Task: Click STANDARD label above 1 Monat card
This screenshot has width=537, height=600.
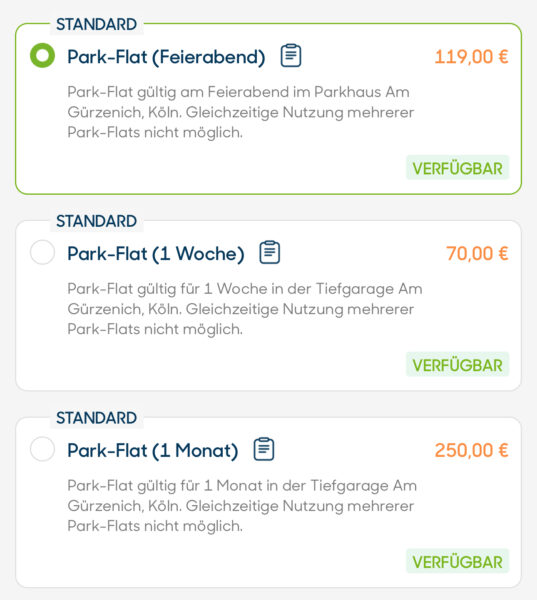Action: coord(96,418)
